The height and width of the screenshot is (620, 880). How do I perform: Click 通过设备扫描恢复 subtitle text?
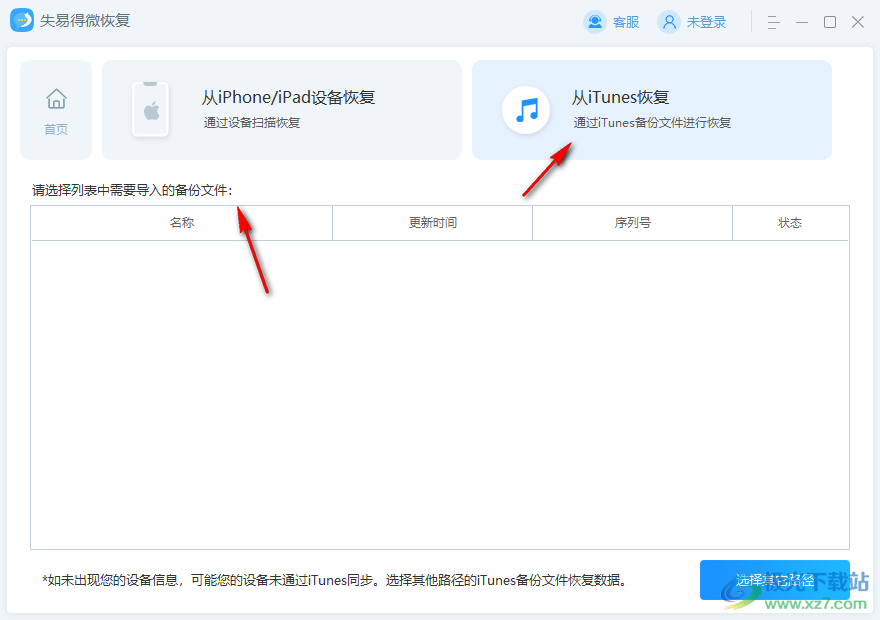click(x=252, y=123)
